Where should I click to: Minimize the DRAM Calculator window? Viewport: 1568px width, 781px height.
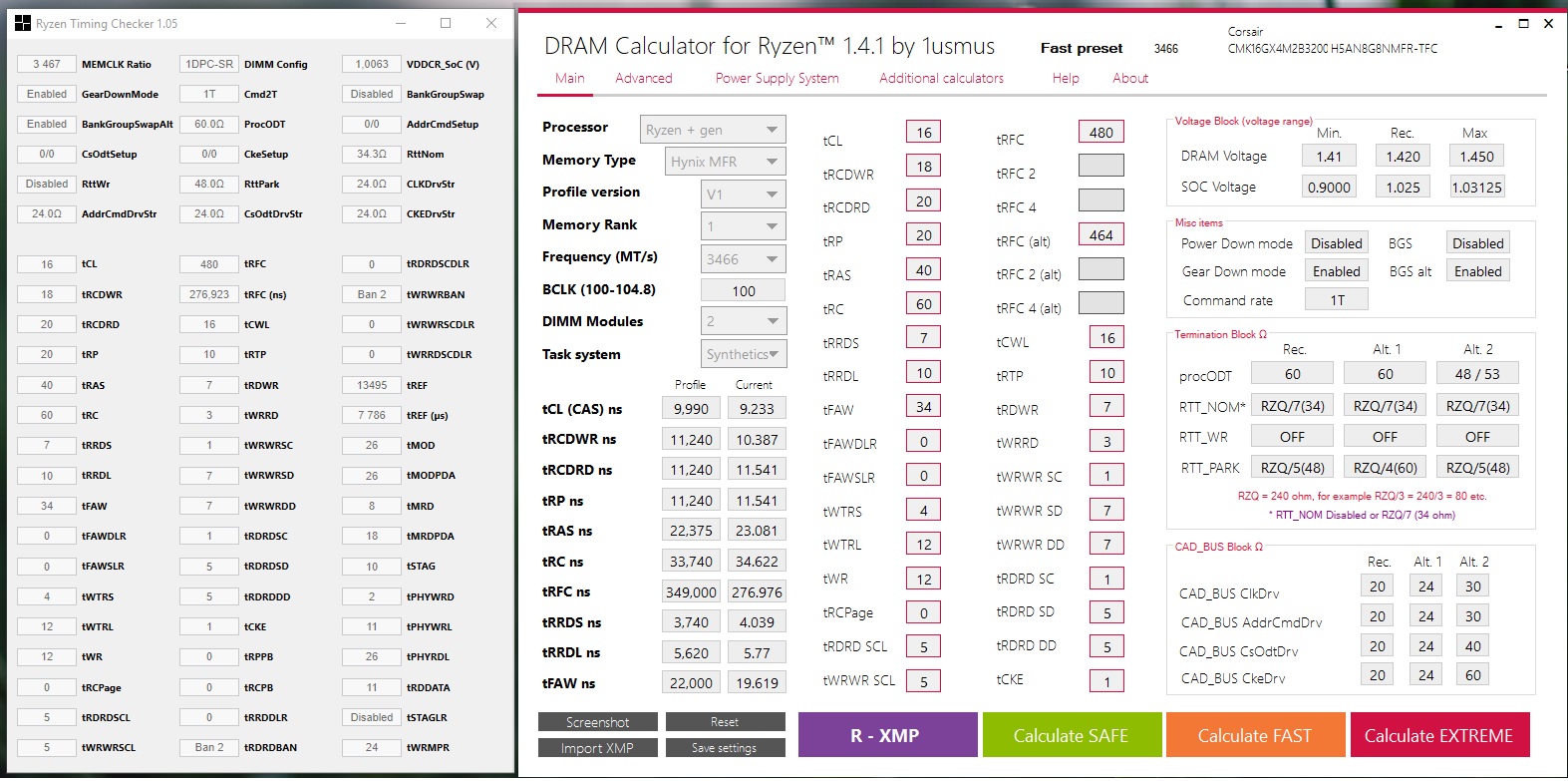click(1498, 24)
